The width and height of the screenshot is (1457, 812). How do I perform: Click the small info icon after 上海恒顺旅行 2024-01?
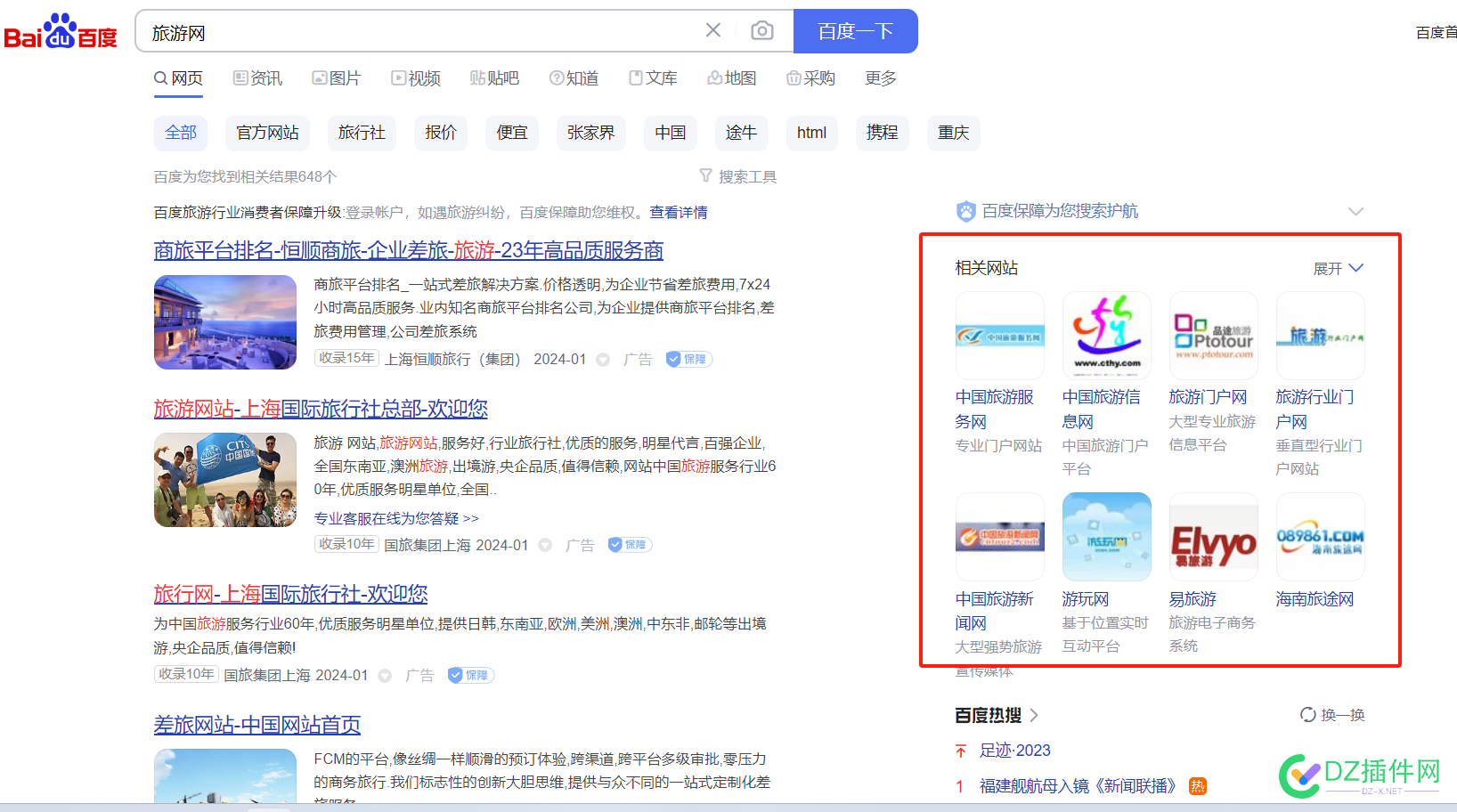click(x=603, y=360)
